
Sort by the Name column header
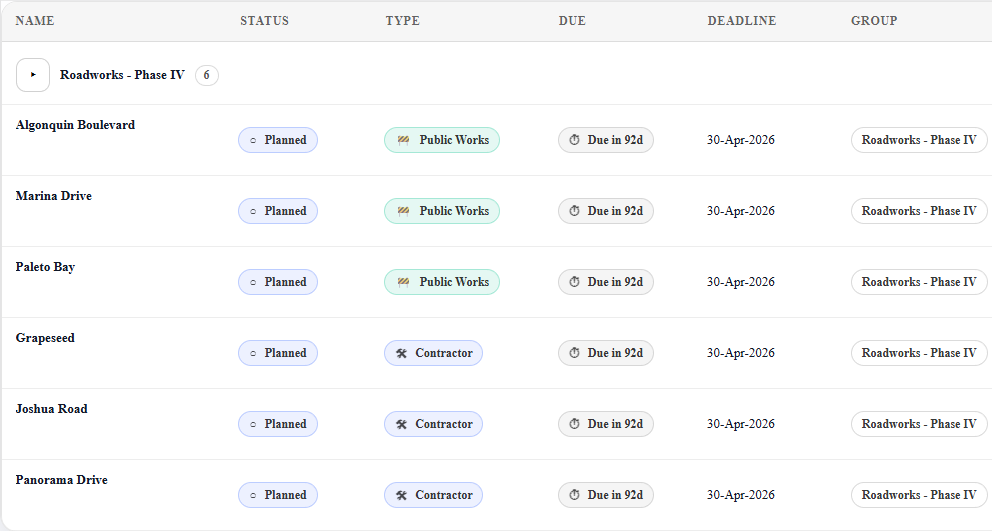point(35,21)
